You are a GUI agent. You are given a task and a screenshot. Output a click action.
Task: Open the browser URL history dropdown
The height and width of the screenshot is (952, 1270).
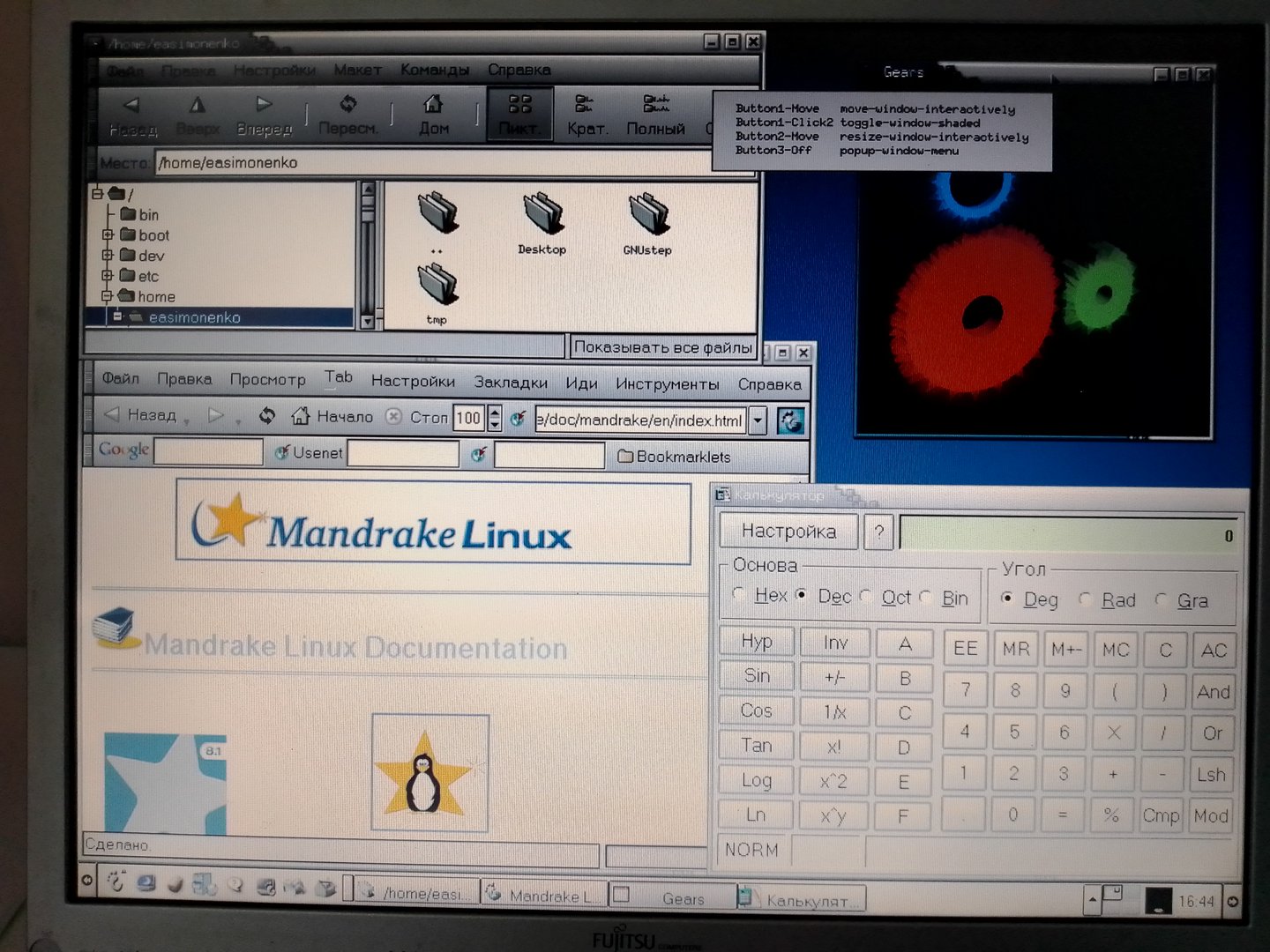758,420
